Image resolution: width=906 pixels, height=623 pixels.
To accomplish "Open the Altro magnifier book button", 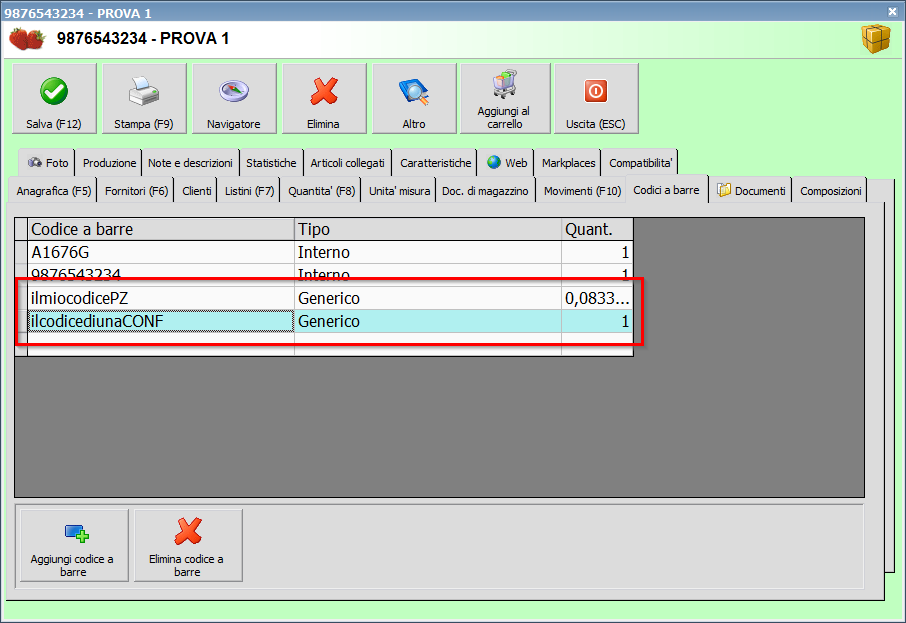I will [x=414, y=99].
